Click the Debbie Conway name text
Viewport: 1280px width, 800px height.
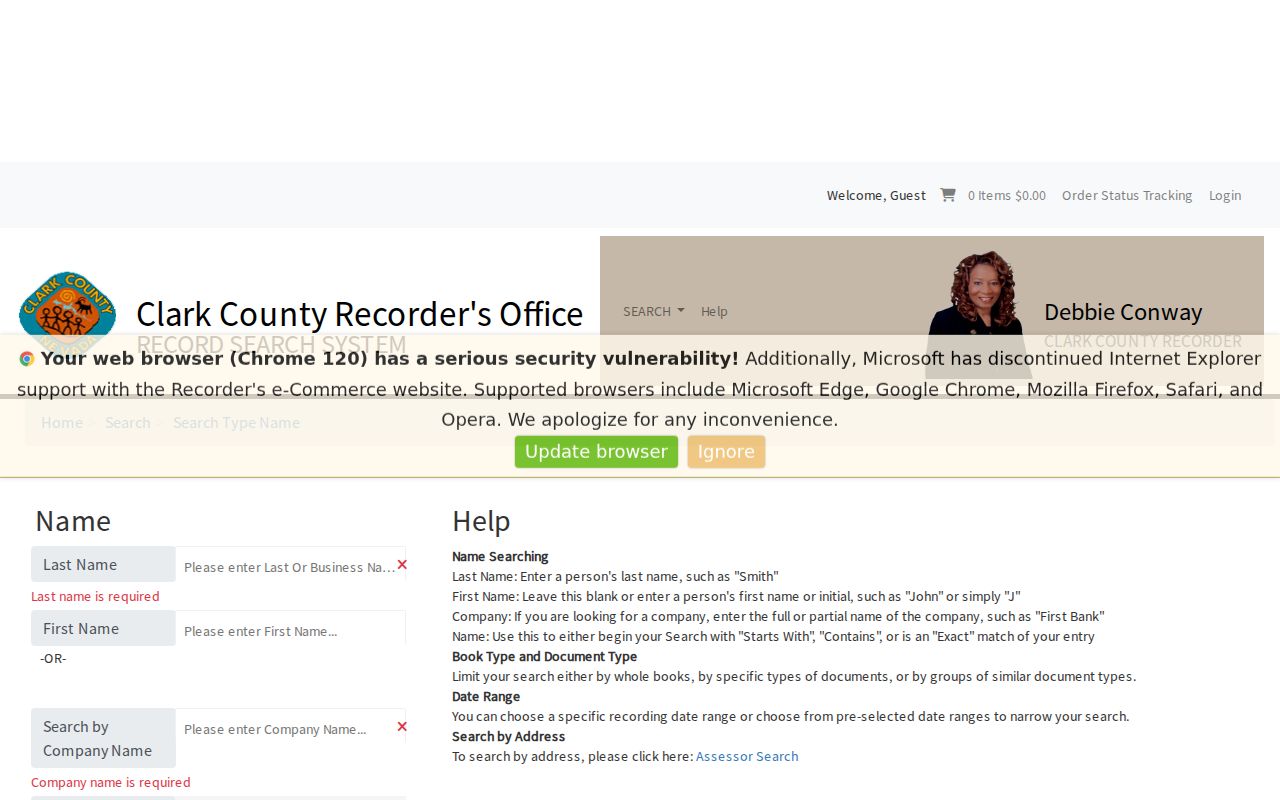[1123, 312]
